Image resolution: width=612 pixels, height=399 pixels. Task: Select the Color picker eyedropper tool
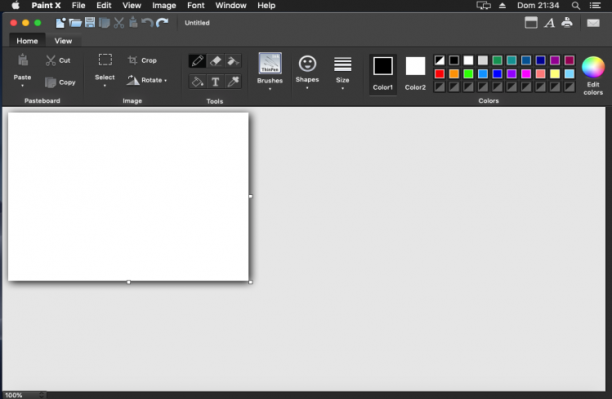(x=233, y=82)
